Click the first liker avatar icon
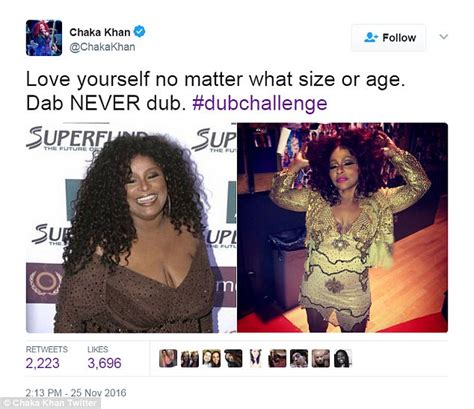 (x=168, y=358)
